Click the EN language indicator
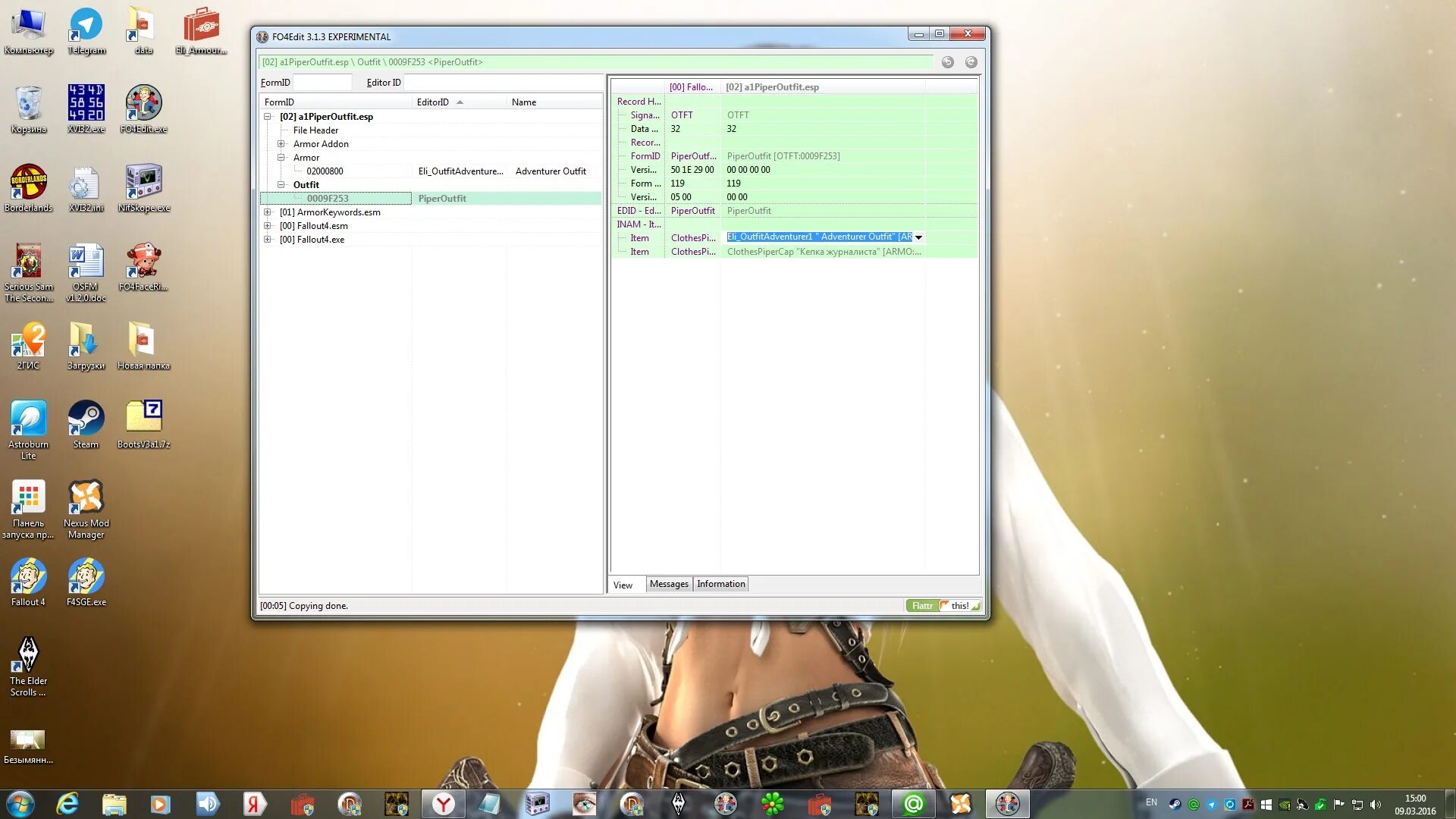This screenshot has width=1456, height=819. pyautogui.click(x=1151, y=802)
